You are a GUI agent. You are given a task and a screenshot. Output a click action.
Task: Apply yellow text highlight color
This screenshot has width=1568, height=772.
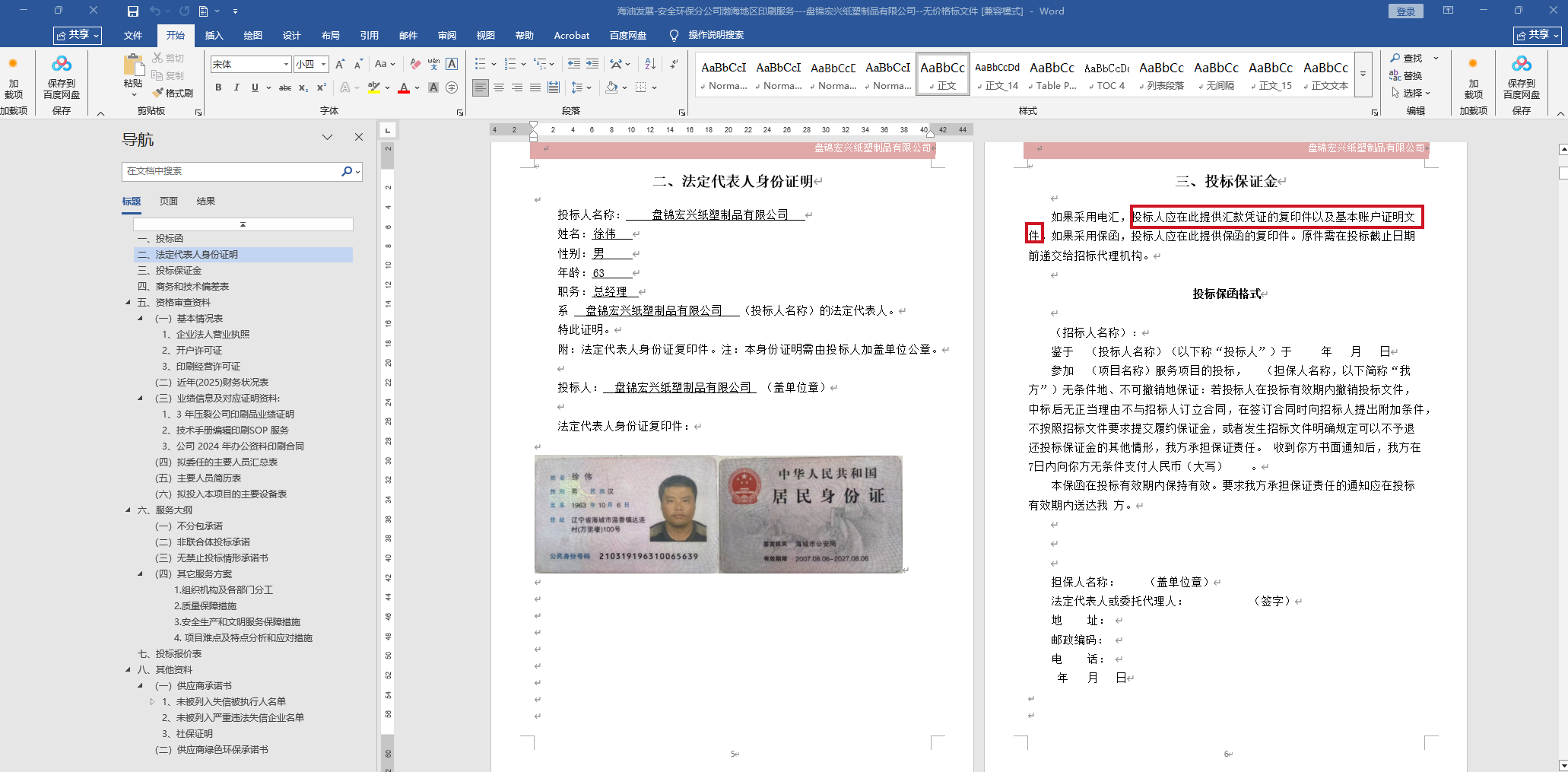pyautogui.click(x=373, y=87)
